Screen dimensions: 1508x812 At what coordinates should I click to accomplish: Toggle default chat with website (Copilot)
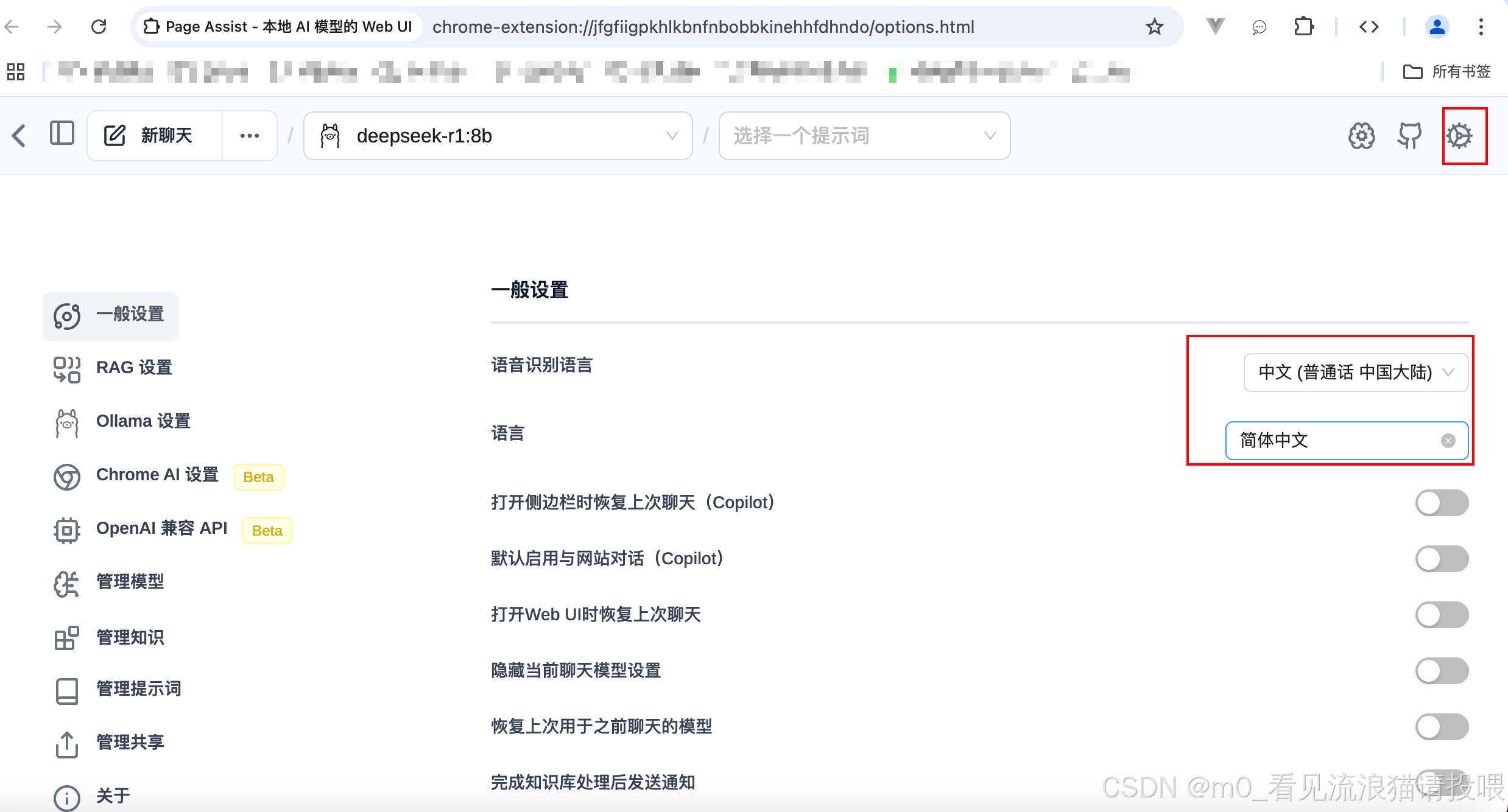(1441, 559)
